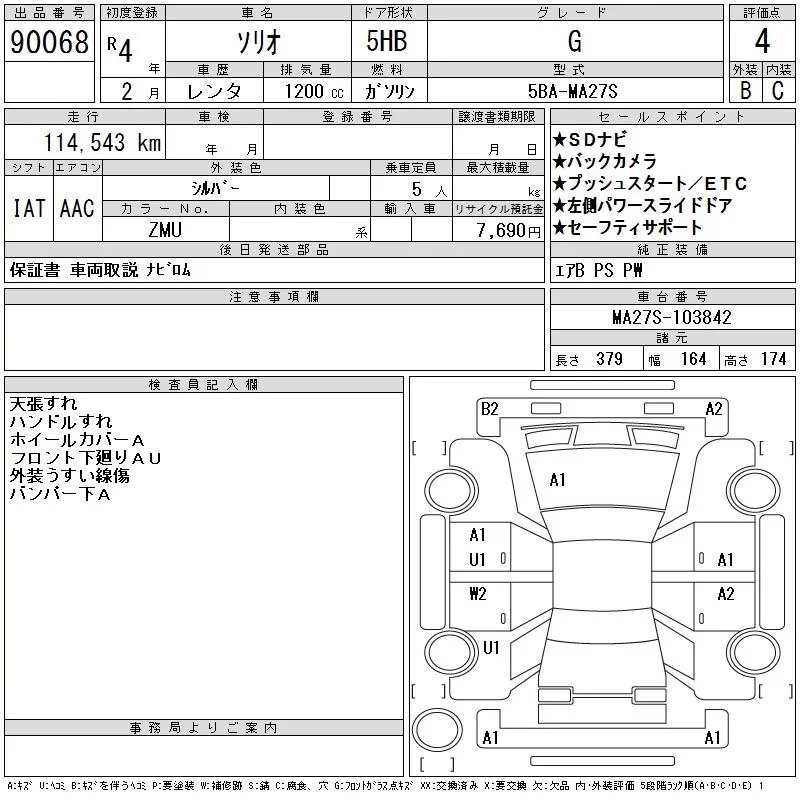Click the overall evaluation score 4
Image resolution: width=800 pixels, height=800 pixels.
tap(762, 42)
